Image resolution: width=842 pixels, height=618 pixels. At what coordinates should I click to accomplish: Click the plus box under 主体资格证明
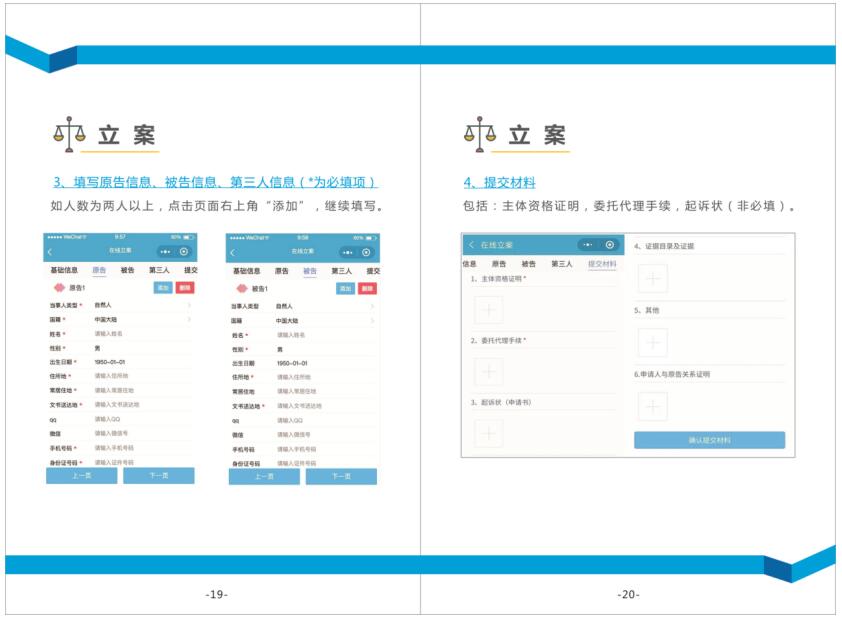tap(488, 310)
